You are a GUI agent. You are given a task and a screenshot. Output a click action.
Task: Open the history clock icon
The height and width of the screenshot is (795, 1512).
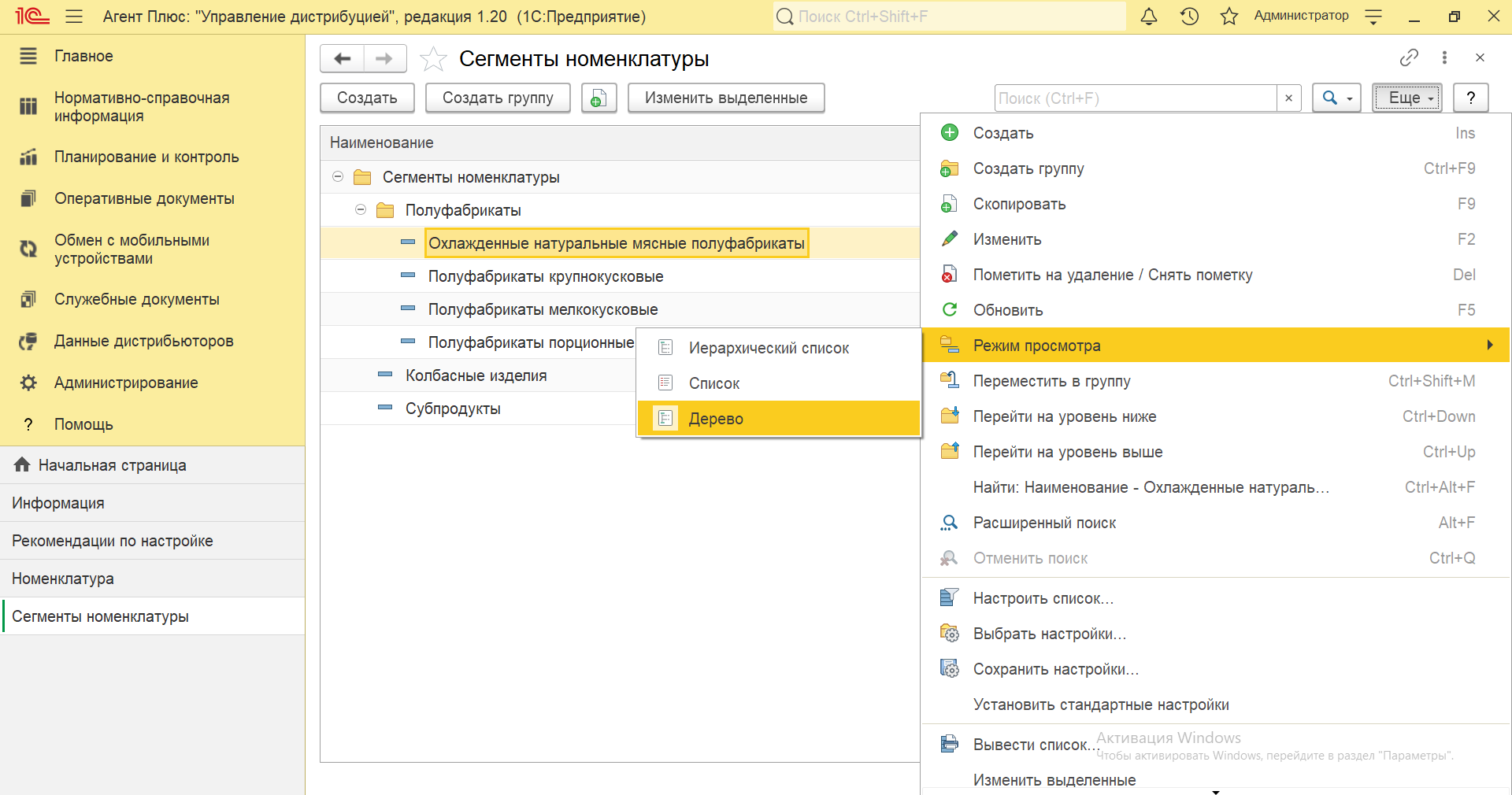click(x=1189, y=17)
